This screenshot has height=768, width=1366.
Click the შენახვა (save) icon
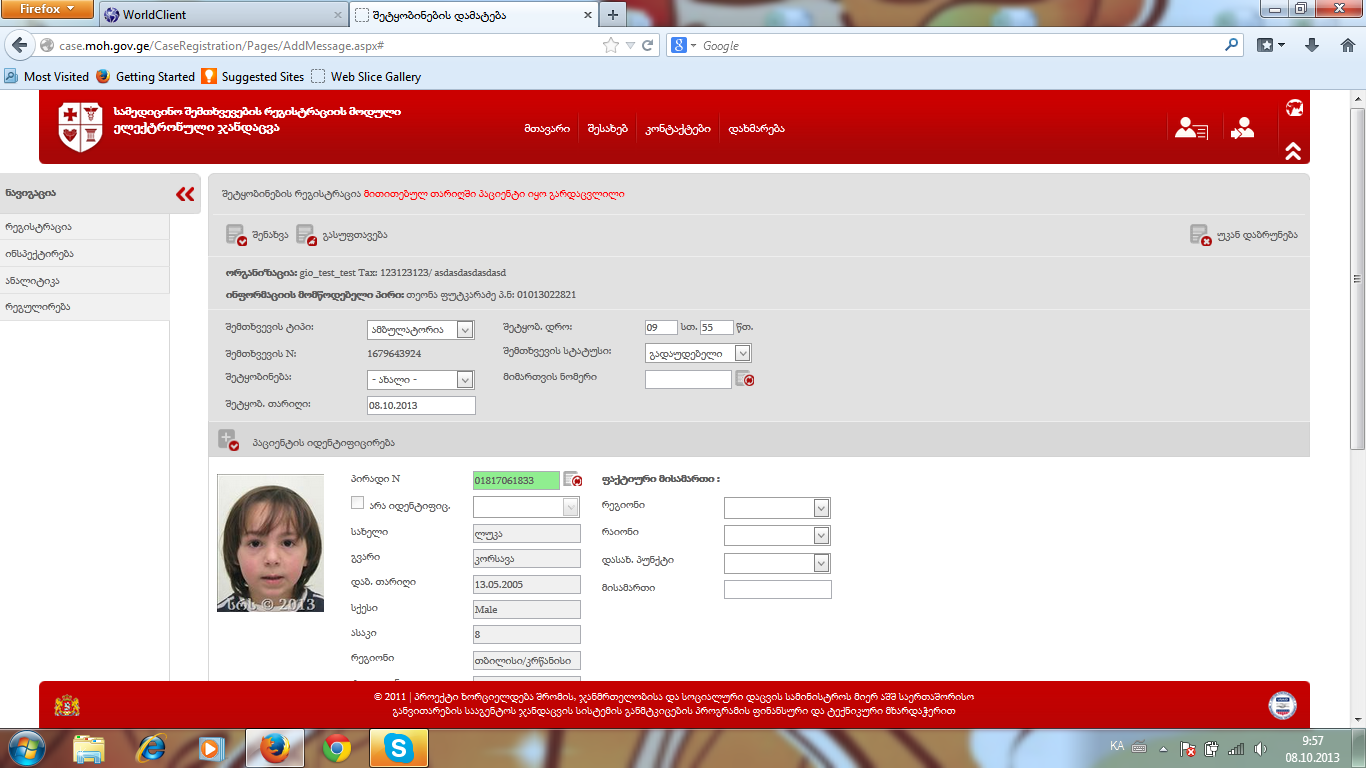click(x=236, y=235)
